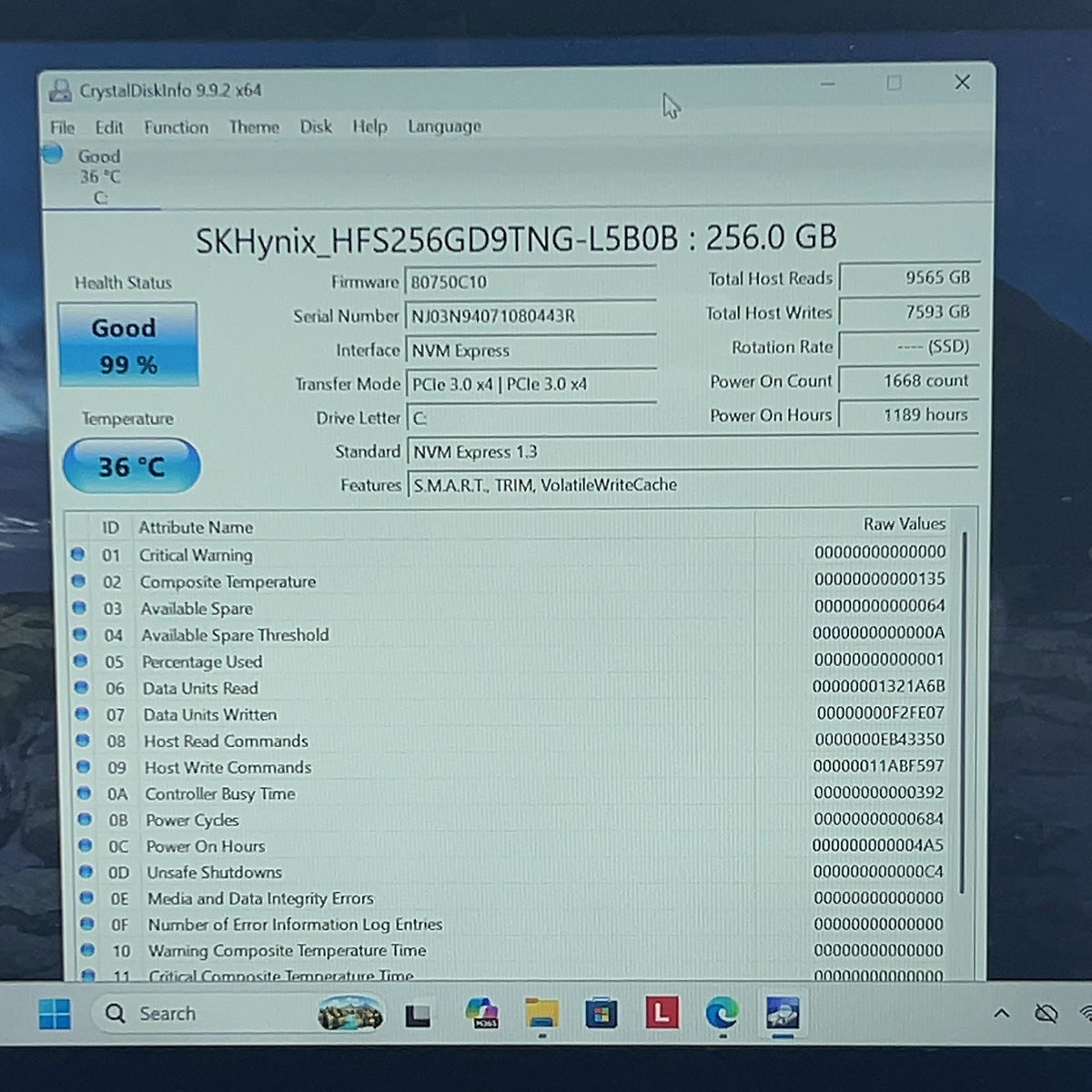Click the 36 °C temperature button
The width and height of the screenshot is (1092, 1092).
pyautogui.click(x=131, y=466)
